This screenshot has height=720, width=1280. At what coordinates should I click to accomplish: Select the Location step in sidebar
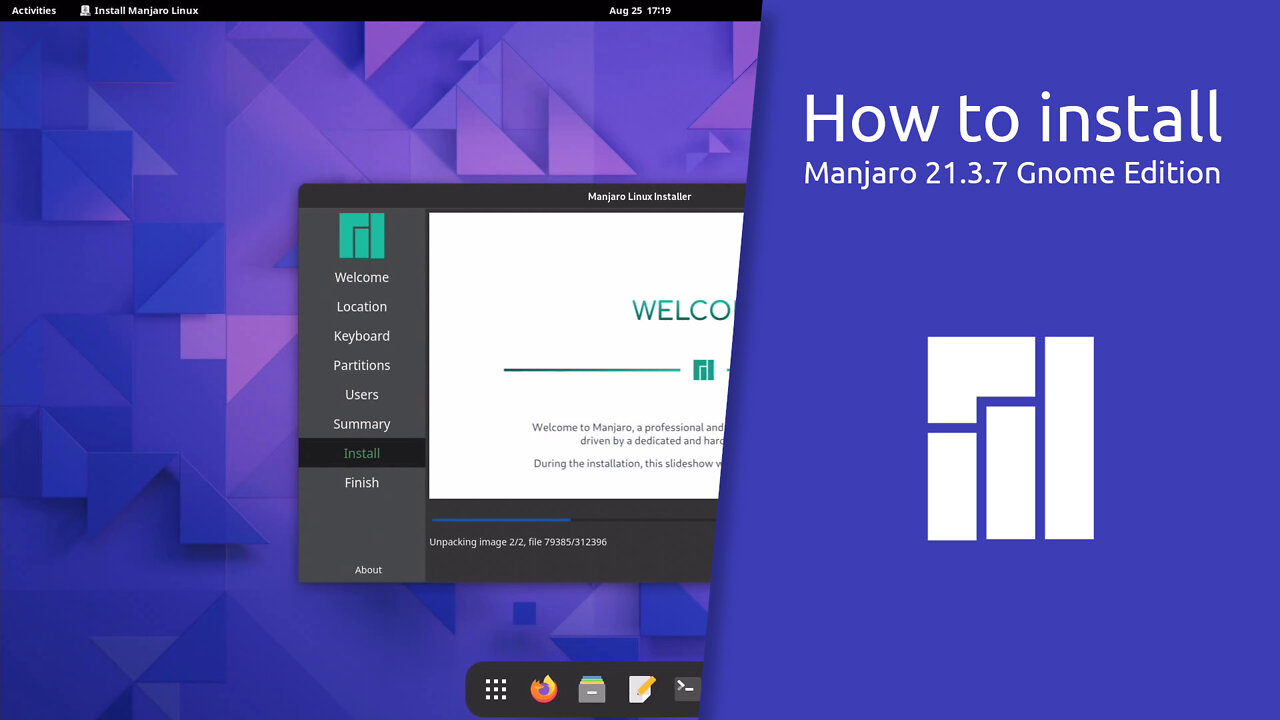coord(362,307)
